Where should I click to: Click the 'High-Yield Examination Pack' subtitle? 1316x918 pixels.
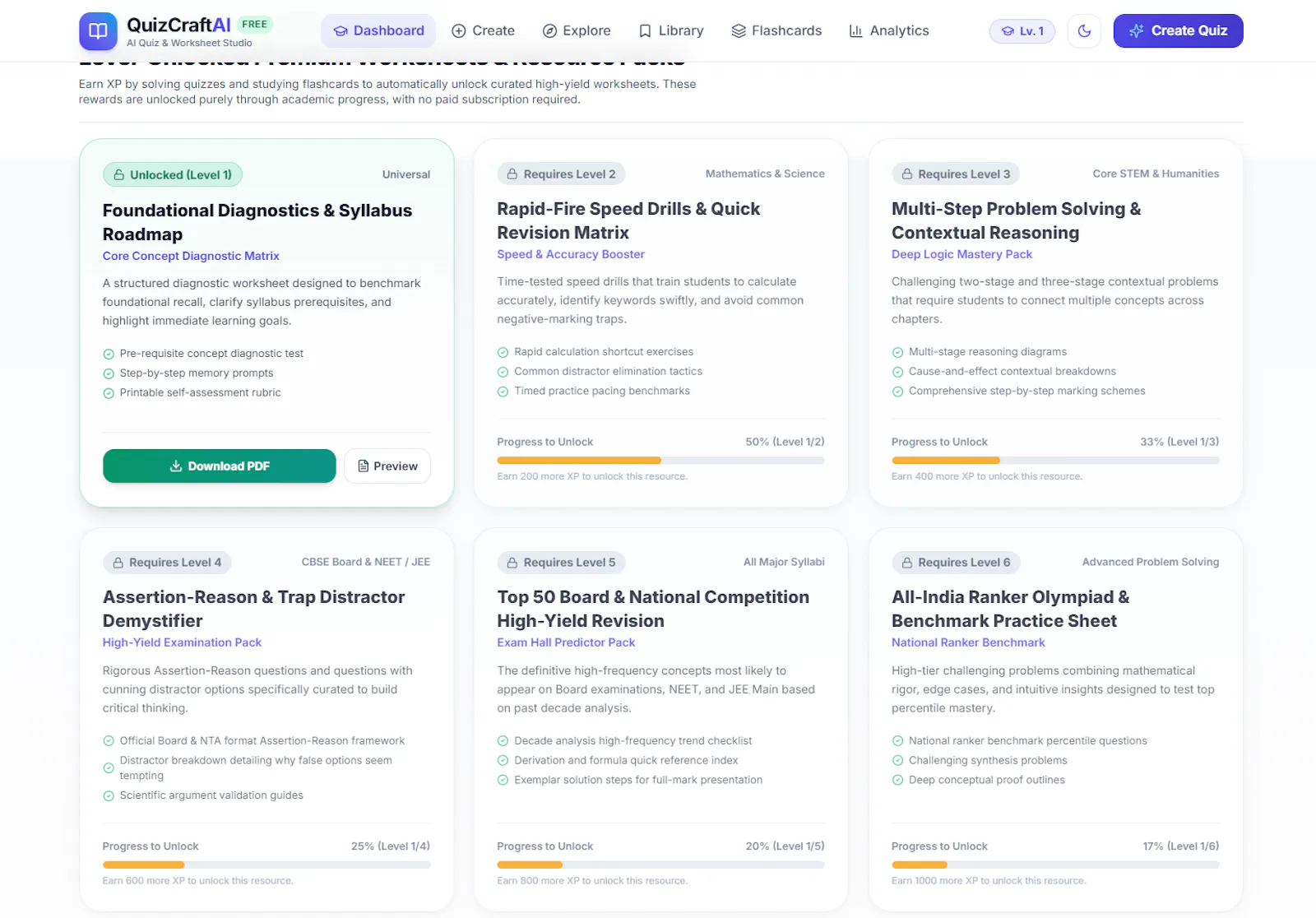tap(182, 642)
